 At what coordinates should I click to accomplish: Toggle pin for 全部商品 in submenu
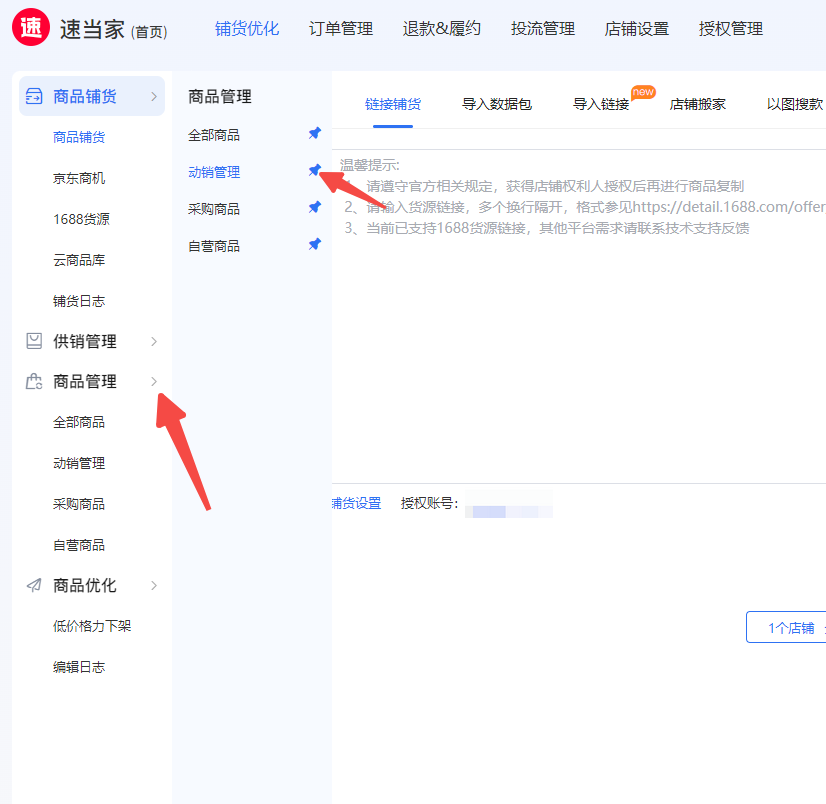314,133
